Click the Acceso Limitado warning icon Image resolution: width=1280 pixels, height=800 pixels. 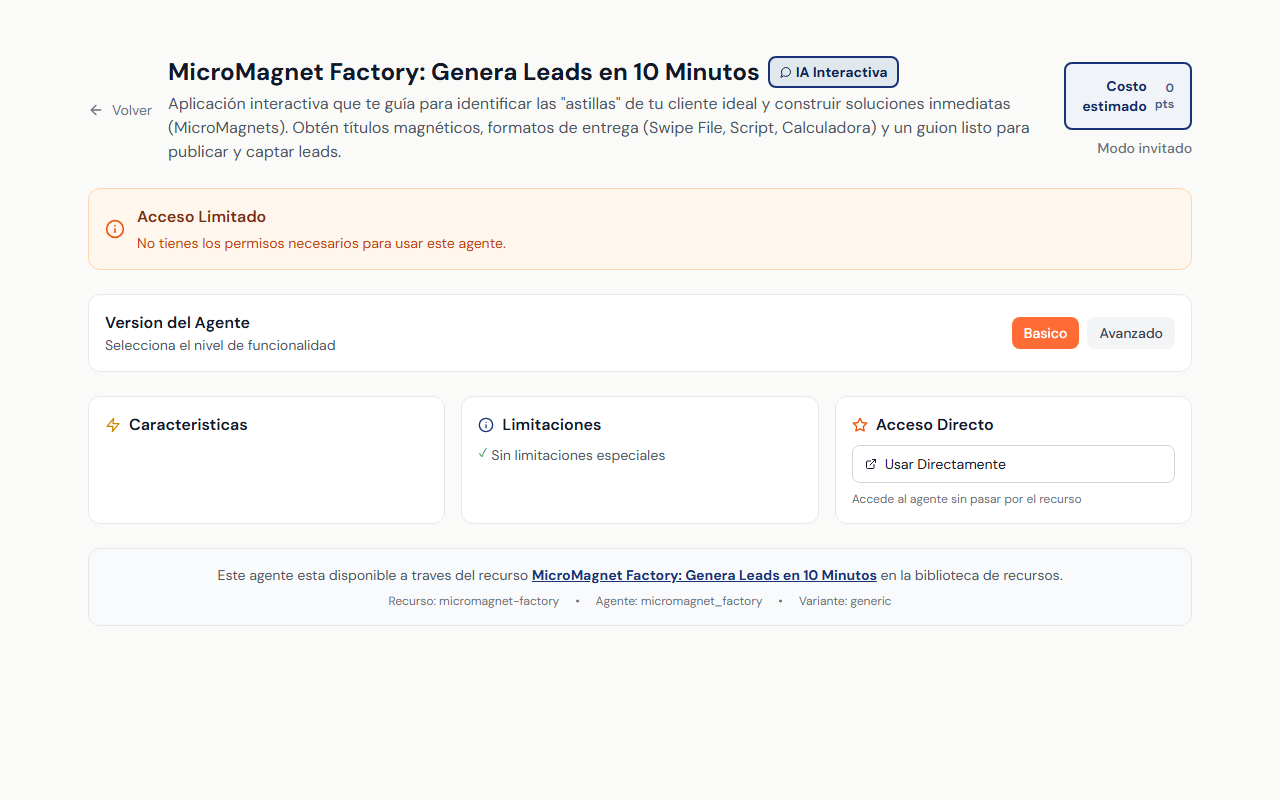click(x=115, y=229)
